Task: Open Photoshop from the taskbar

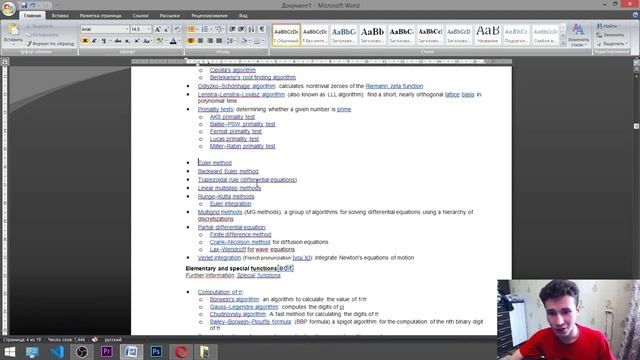Action: (156, 352)
